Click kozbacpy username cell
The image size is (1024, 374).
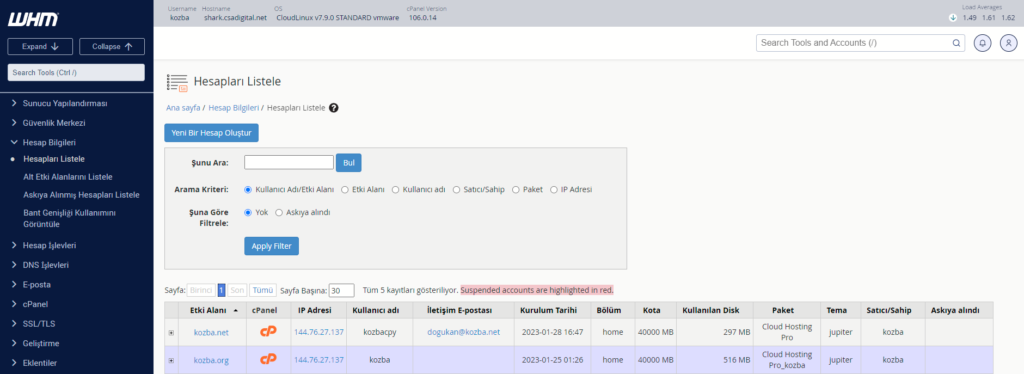pos(379,332)
